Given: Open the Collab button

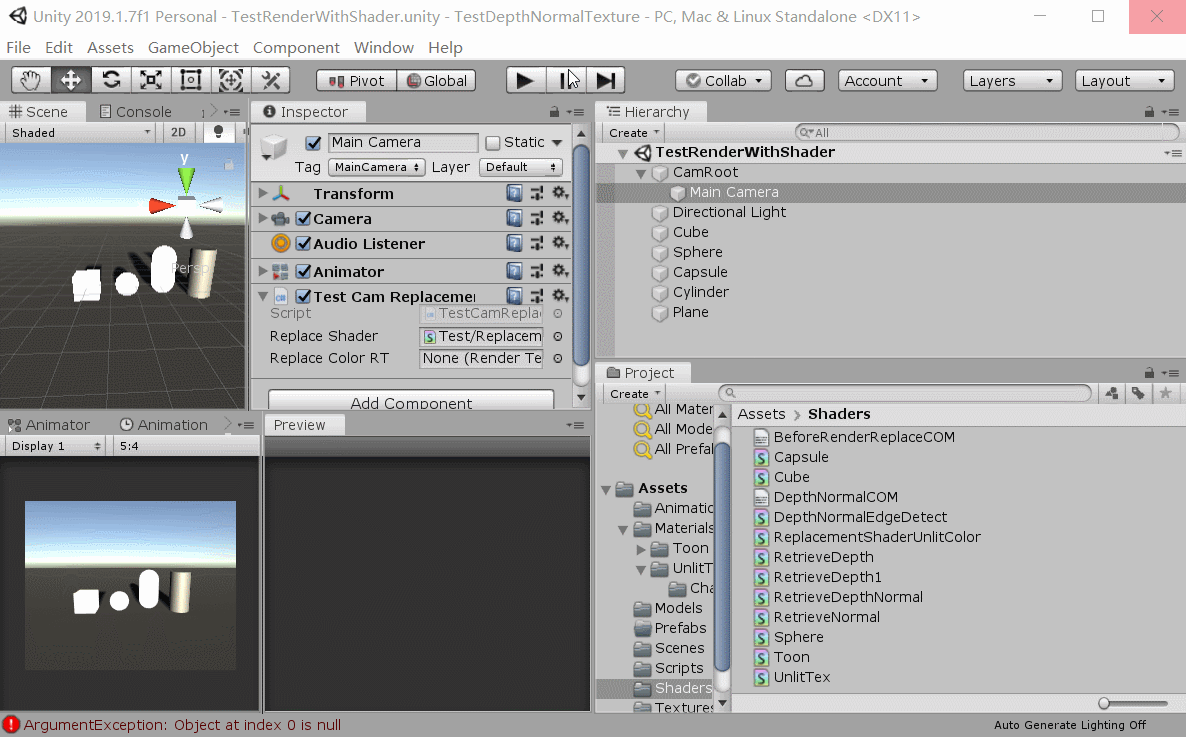Looking at the screenshot, I should (724, 81).
